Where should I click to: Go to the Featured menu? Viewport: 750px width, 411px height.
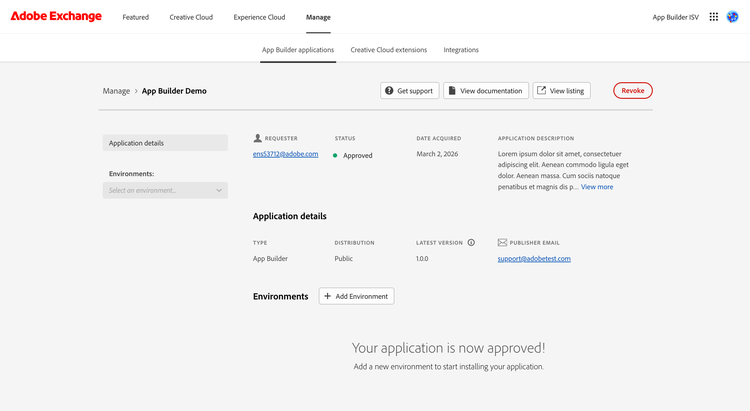135,17
